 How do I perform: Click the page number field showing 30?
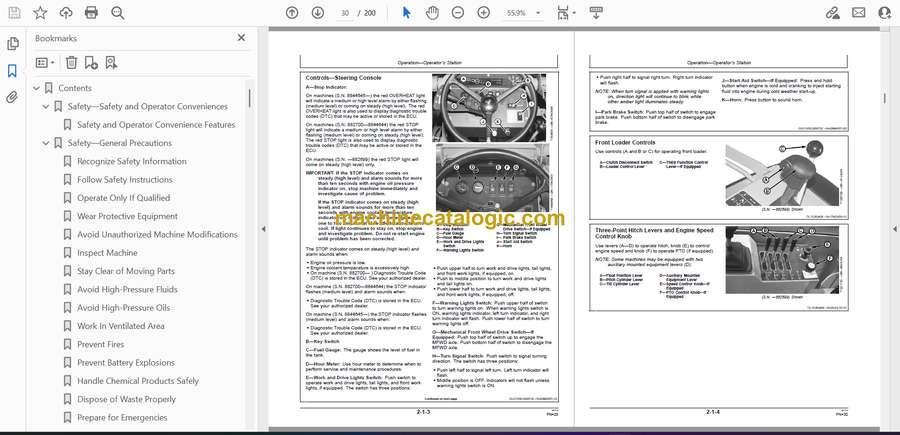344,13
